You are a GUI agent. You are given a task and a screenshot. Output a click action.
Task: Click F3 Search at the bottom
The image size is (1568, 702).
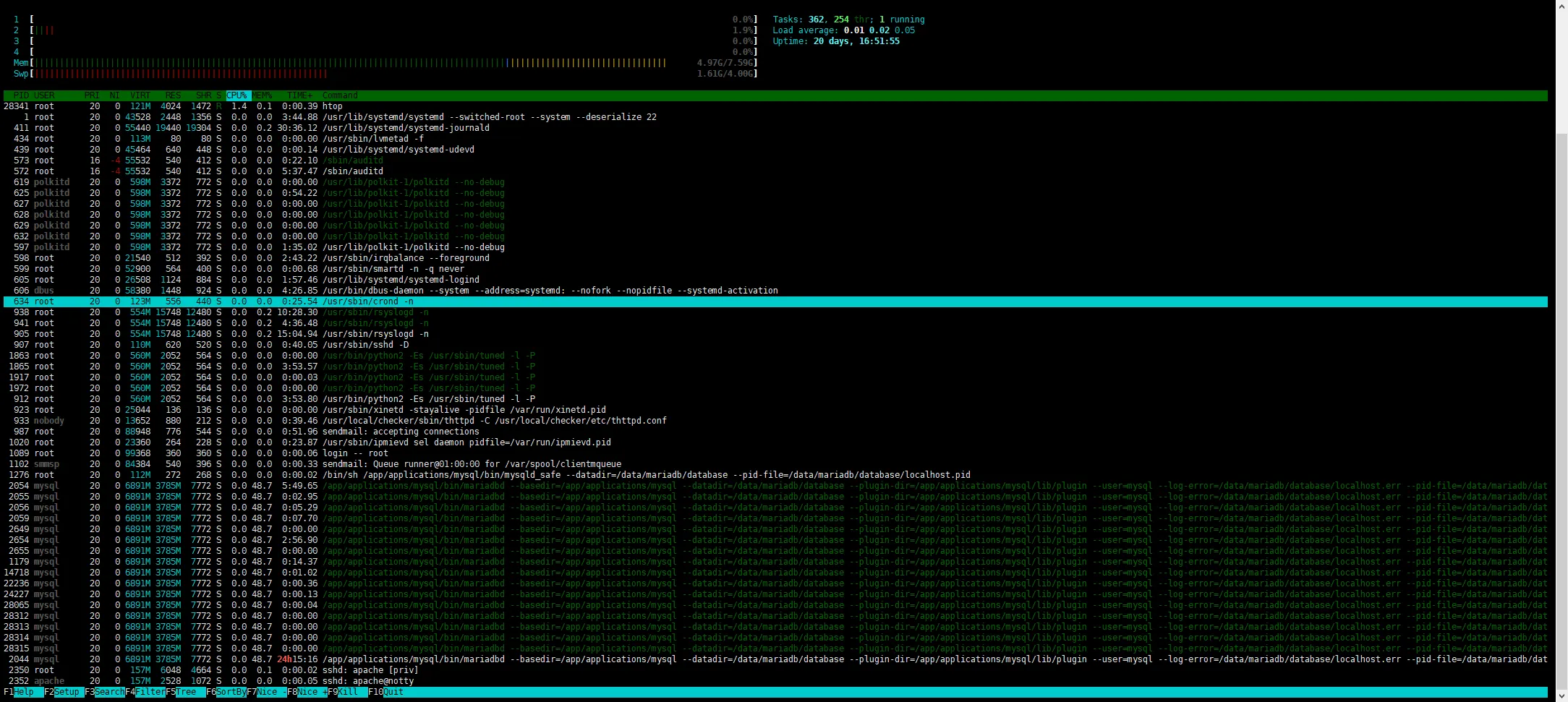pos(108,692)
